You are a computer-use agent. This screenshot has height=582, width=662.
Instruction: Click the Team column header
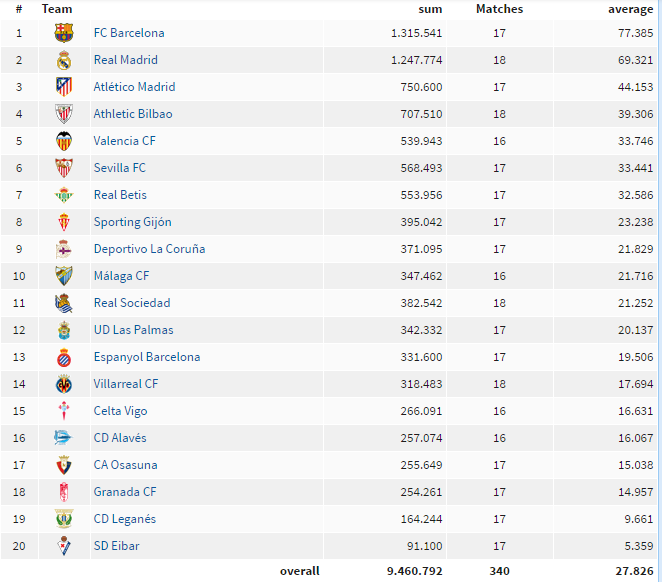pyautogui.click(x=57, y=9)
